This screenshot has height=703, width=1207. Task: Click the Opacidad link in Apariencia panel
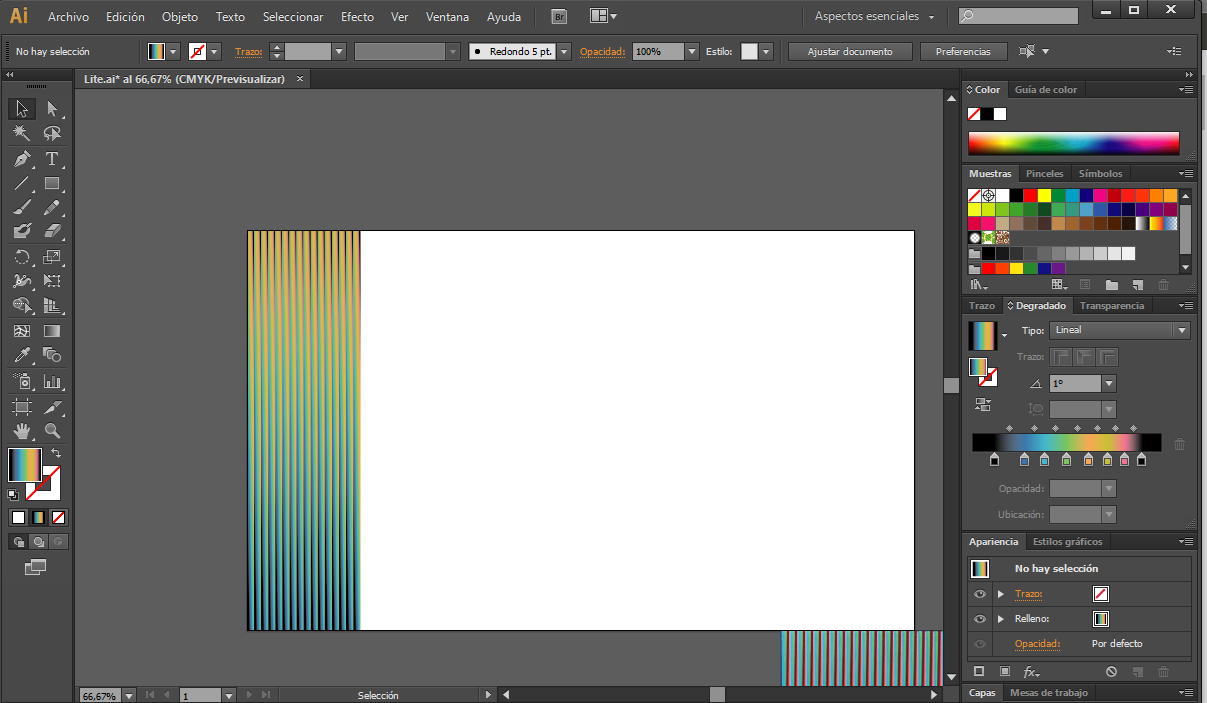tap(1037, 644)
